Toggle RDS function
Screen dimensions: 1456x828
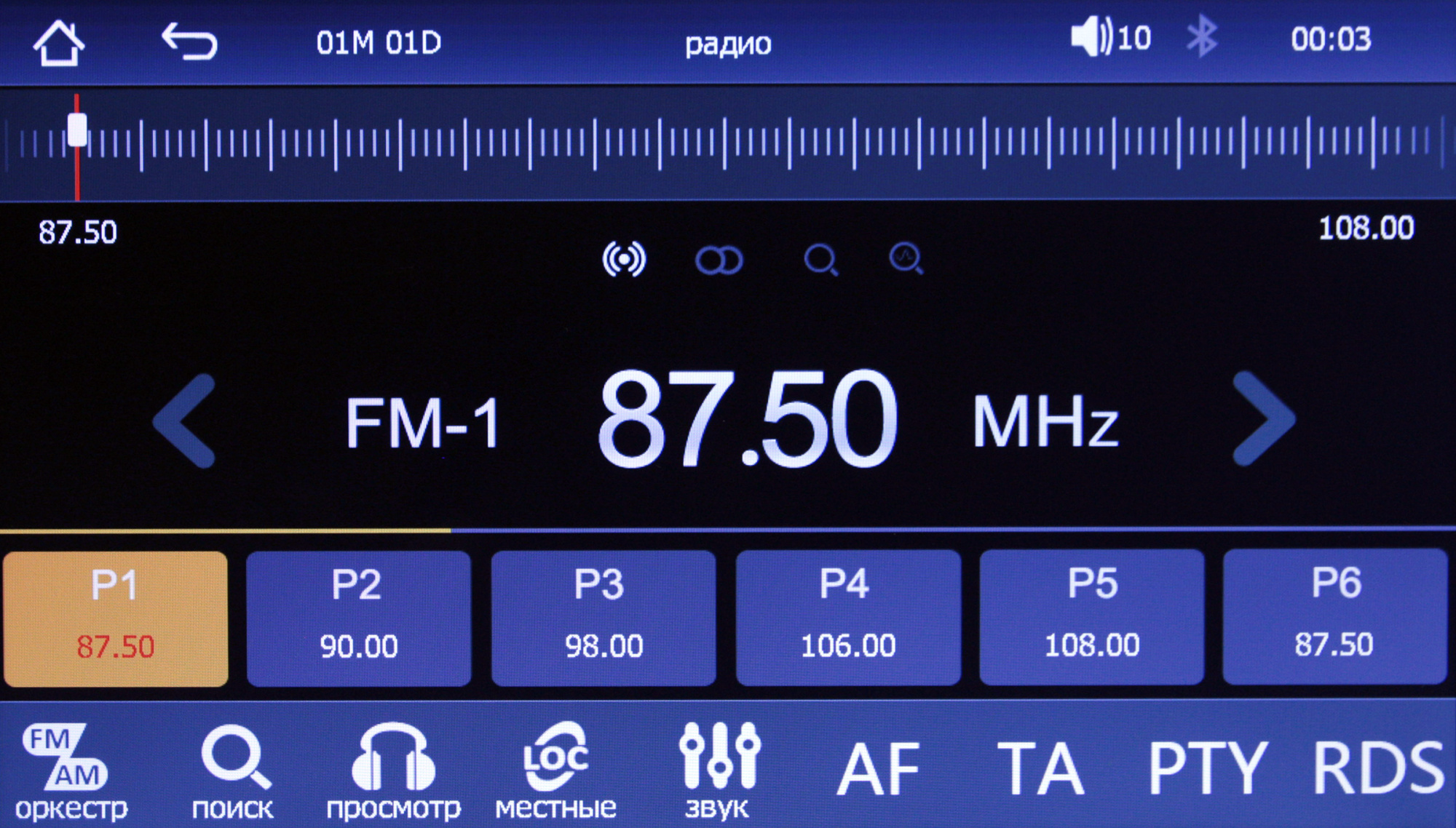1378,767
